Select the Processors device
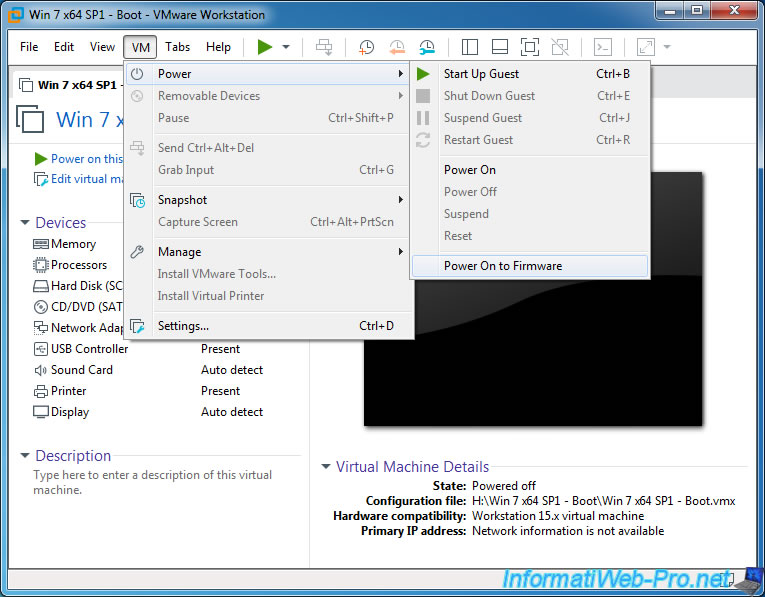765x597 pixels. click(79, 265)
